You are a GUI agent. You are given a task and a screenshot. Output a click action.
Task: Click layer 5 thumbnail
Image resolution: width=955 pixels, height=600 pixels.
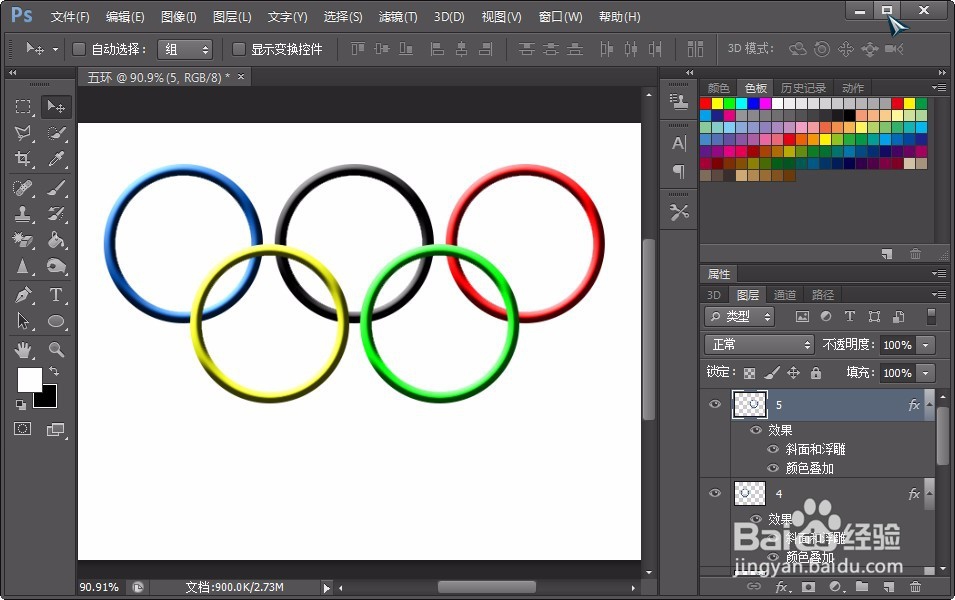pyautogui.click(x=750, y=404)
